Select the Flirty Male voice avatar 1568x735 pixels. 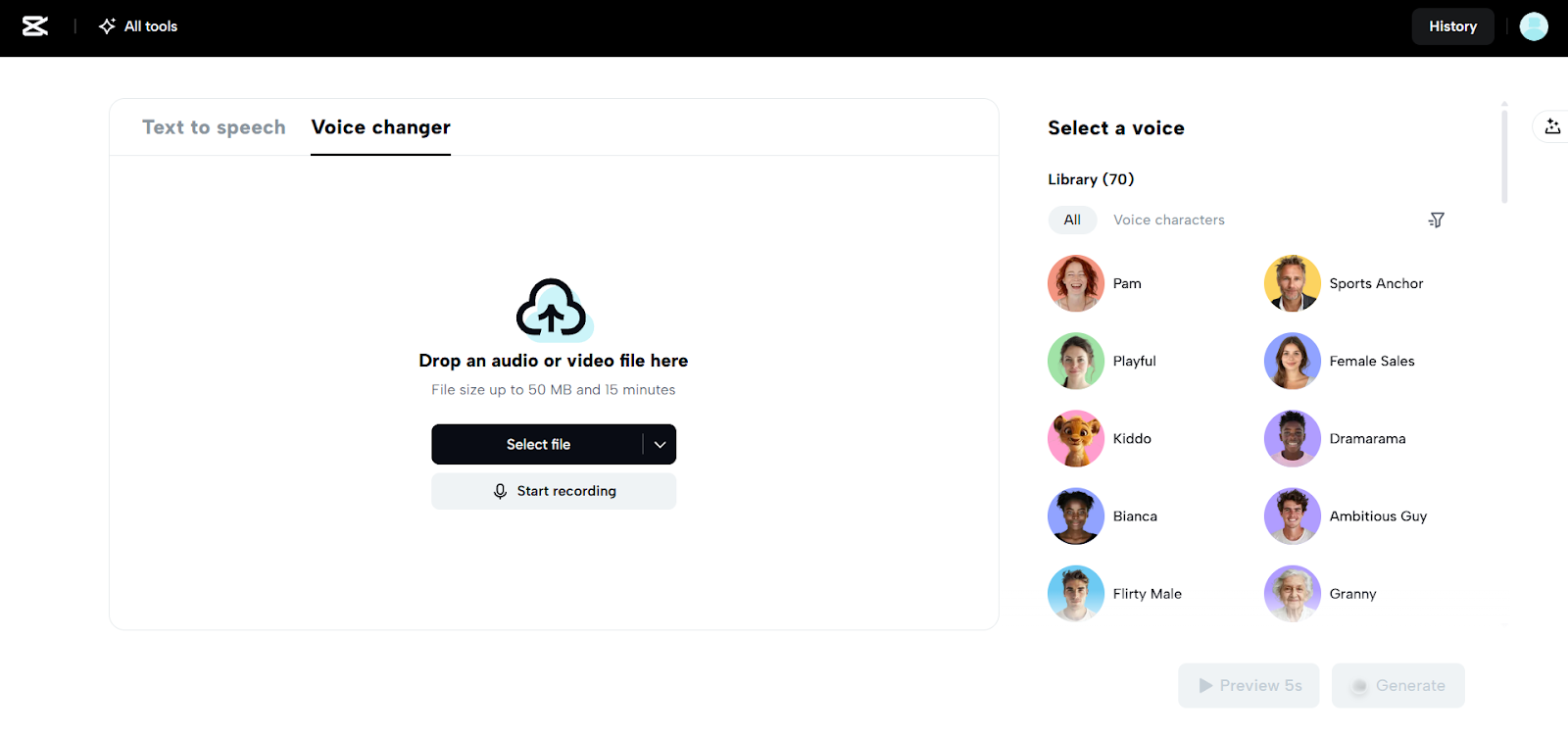(1076, 593)
